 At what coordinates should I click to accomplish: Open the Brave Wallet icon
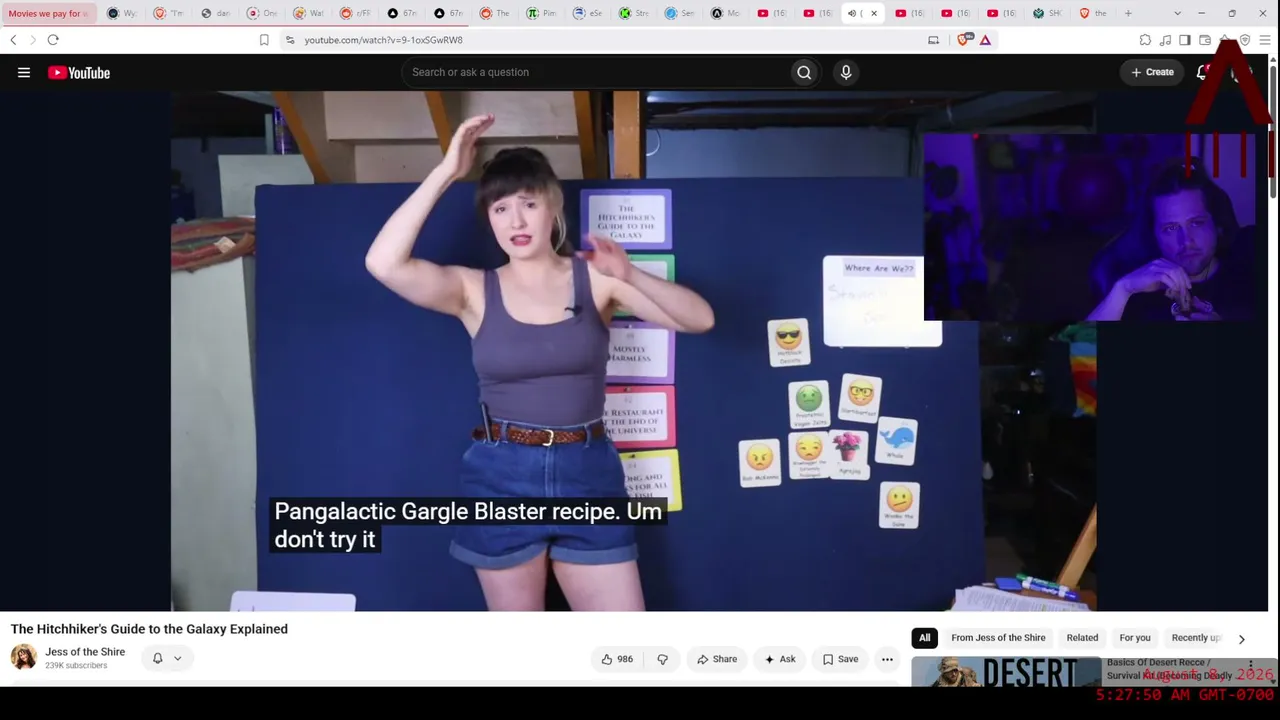click(x=1205, y=40)
